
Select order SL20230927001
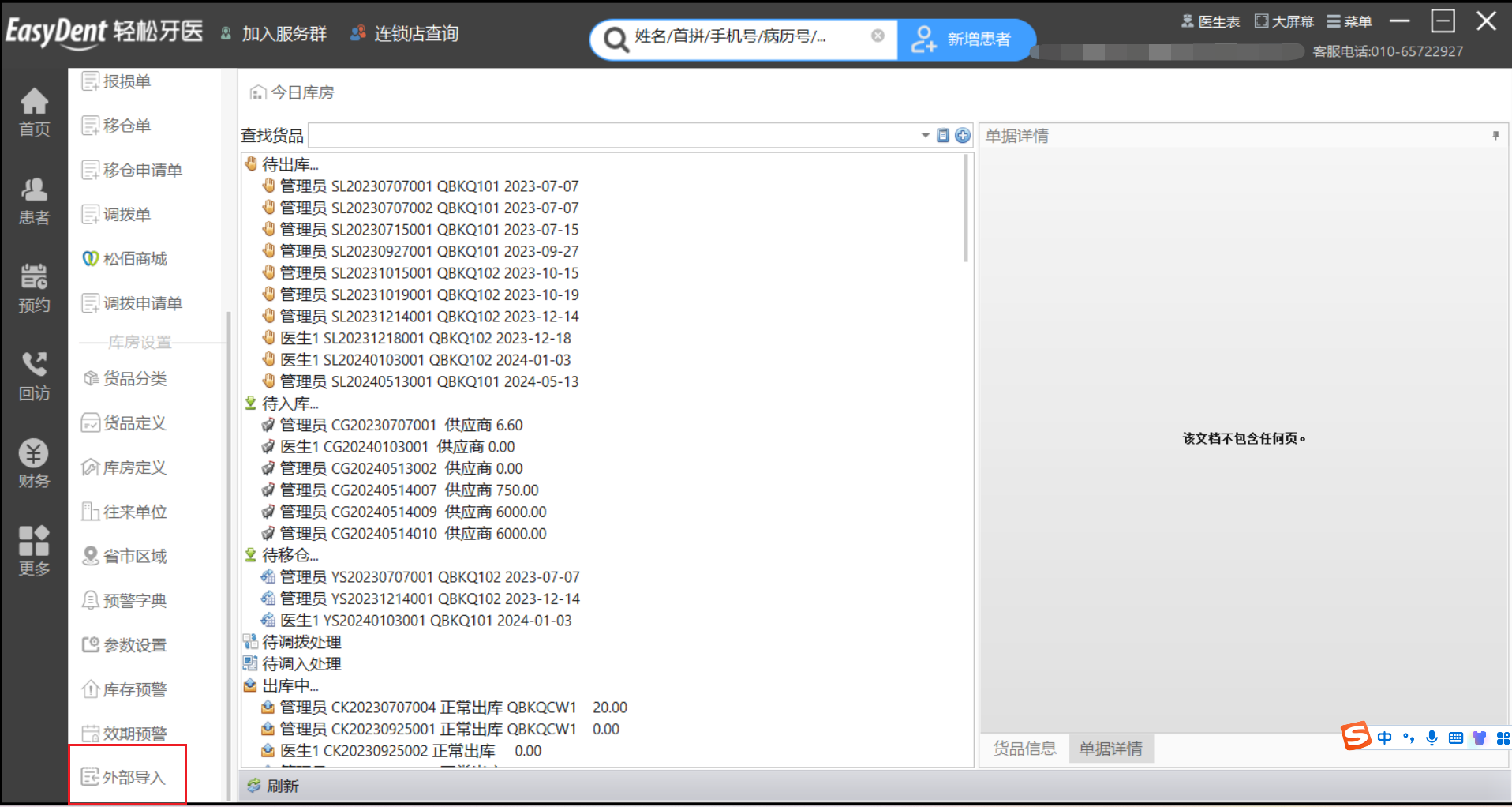pyautogui.click(x=421, y=251)
